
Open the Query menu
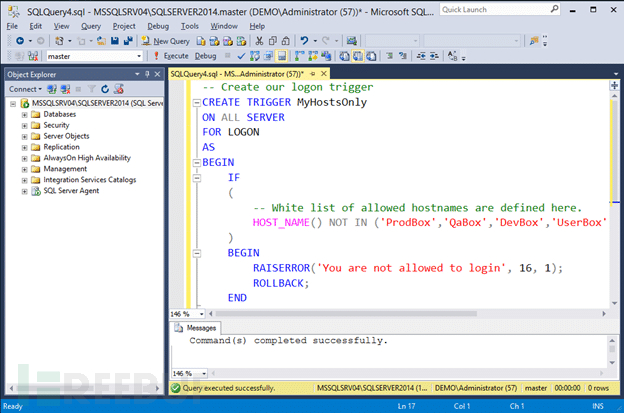pos(91,26)
